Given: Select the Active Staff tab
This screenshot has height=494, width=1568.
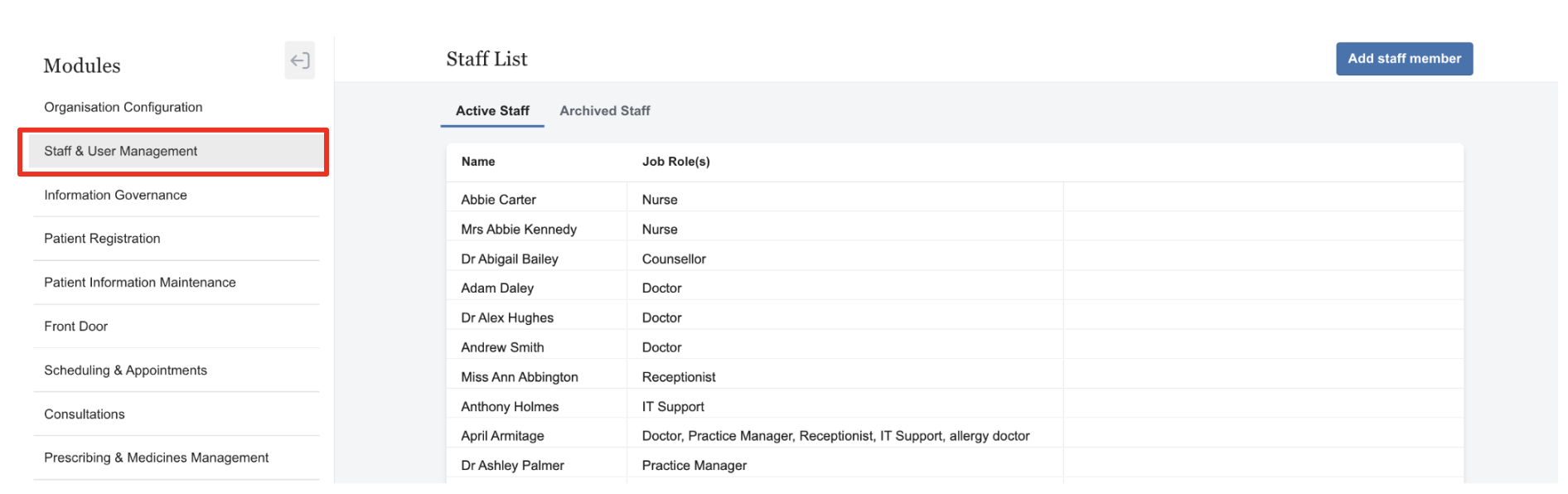Looking at the screenshot, I should [492, 111].
